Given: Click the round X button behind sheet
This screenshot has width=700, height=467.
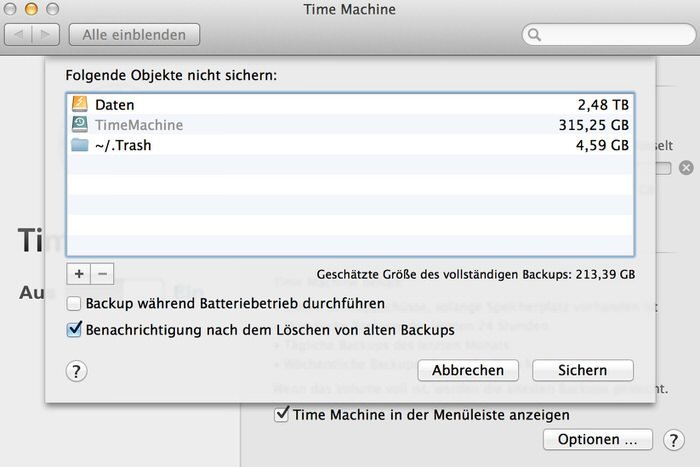Looking at the screenshot, I should [x=686, y=168].
